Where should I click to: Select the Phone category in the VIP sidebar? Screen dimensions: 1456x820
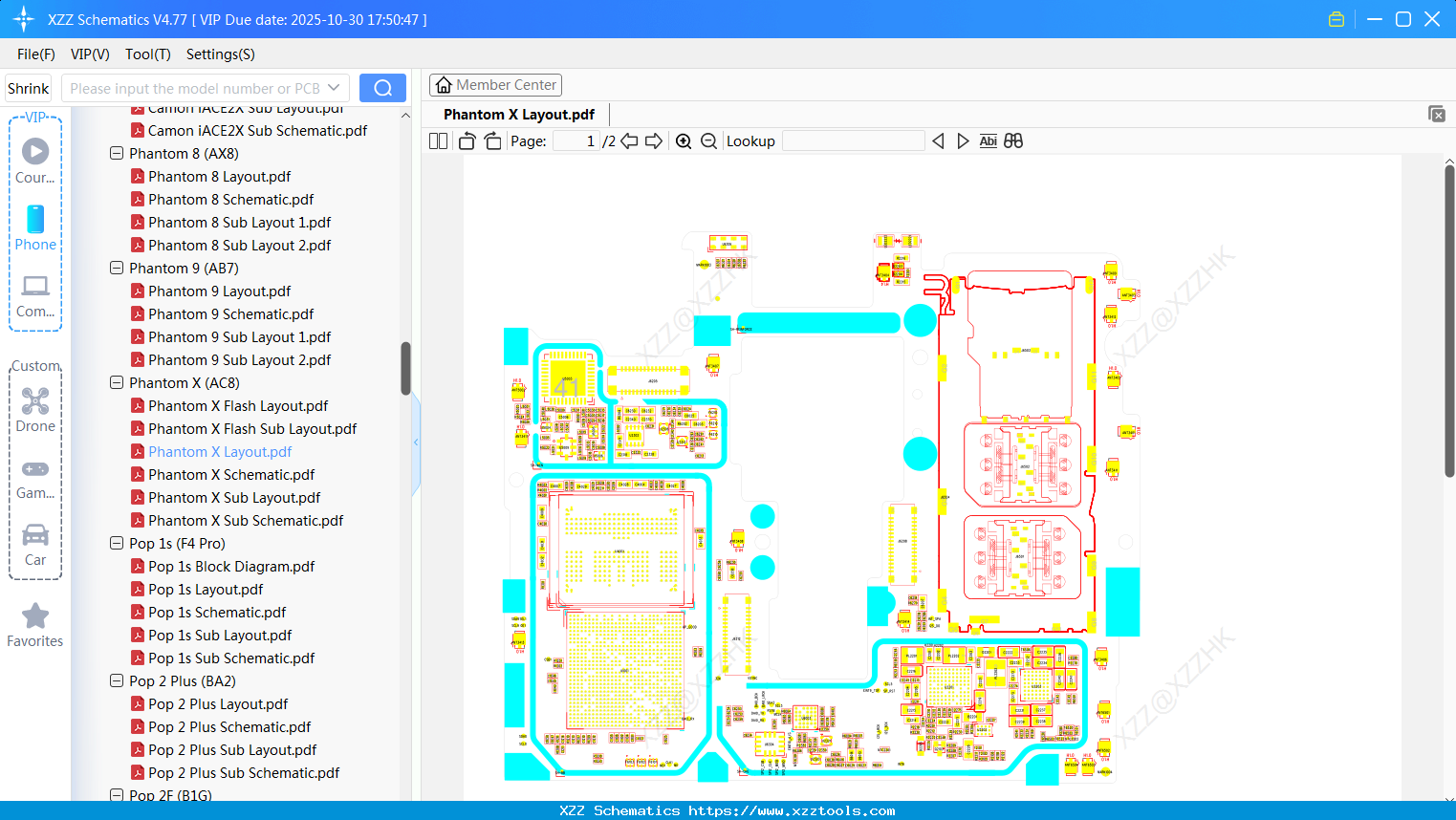[35, 229]
